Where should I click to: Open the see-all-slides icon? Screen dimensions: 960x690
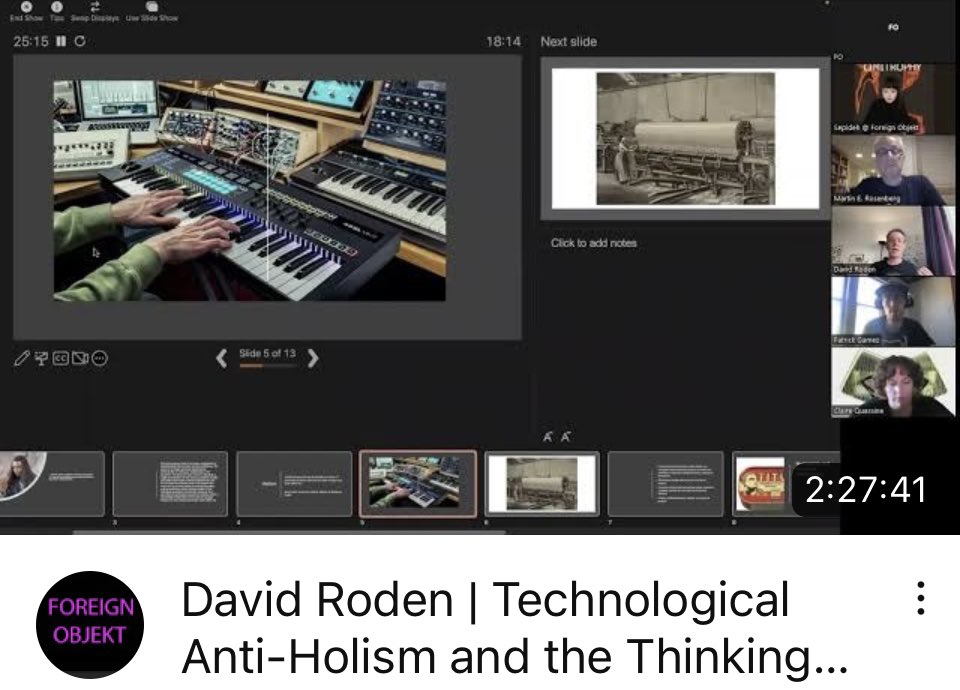pyautogui.click(x=41, y=359)
